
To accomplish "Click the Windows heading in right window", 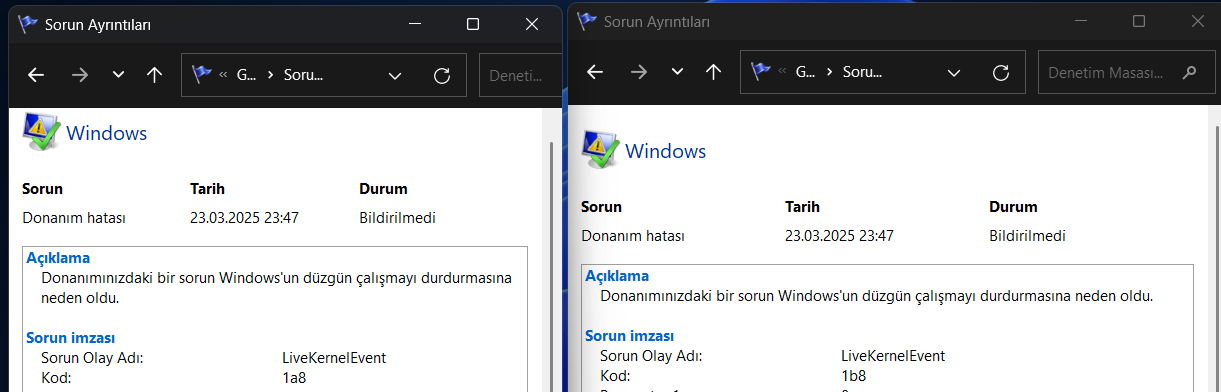I will [x=666, y=152].
